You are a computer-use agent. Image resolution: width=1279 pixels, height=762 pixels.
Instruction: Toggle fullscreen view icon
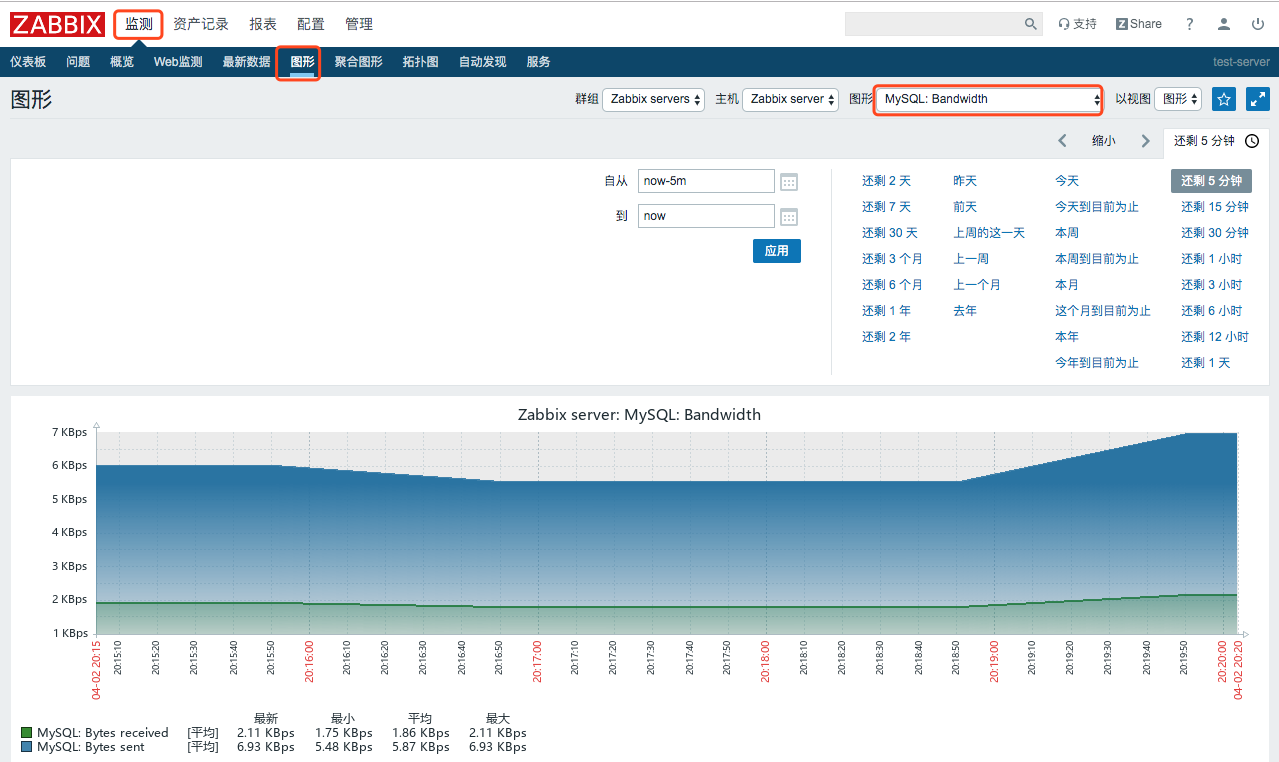tap(1258, 99)
